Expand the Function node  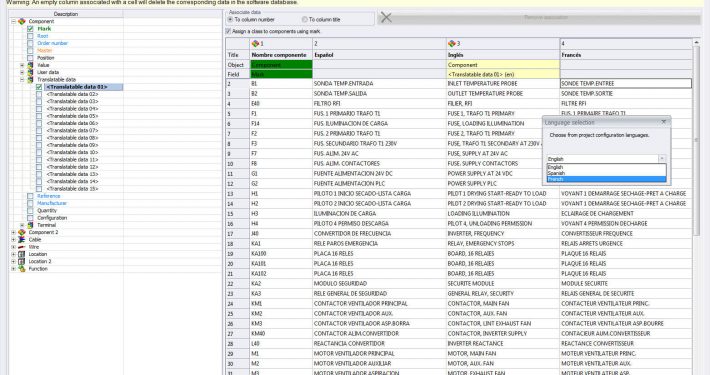(x=14, y=269)
